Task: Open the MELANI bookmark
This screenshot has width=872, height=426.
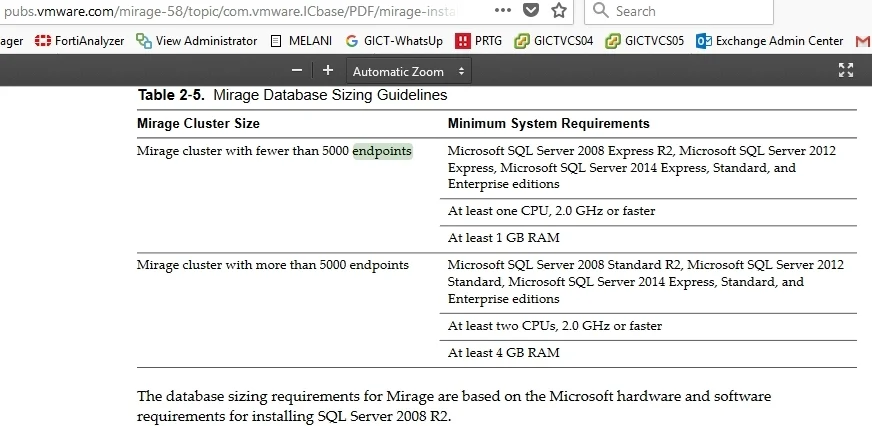Action: click(x=301, y=41)
